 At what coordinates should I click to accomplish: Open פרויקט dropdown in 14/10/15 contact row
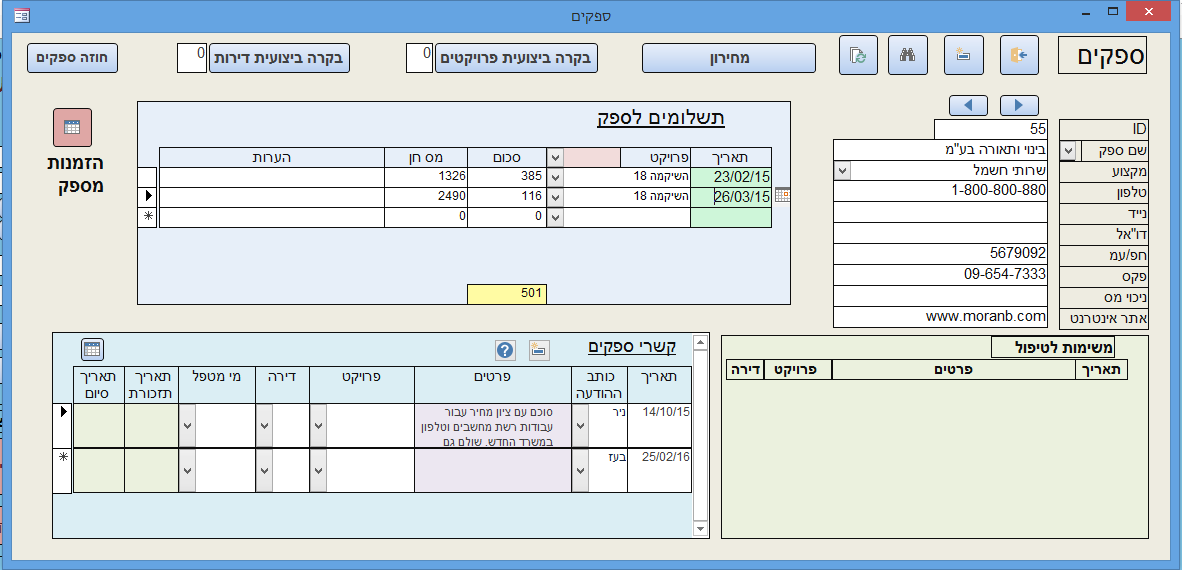tap(318, 426)
